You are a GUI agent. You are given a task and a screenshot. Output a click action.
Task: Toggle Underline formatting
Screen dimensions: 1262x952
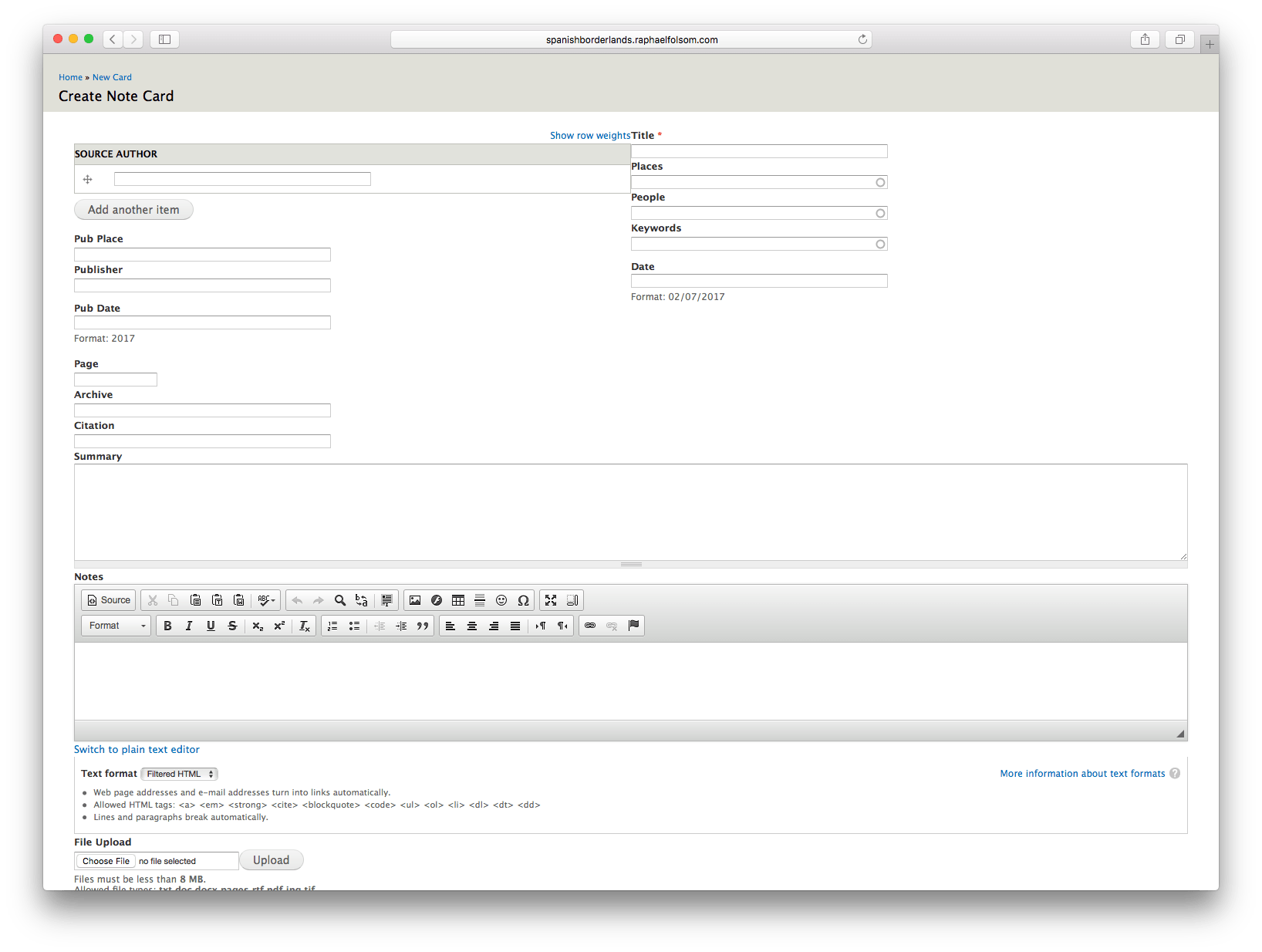[211, 626]
